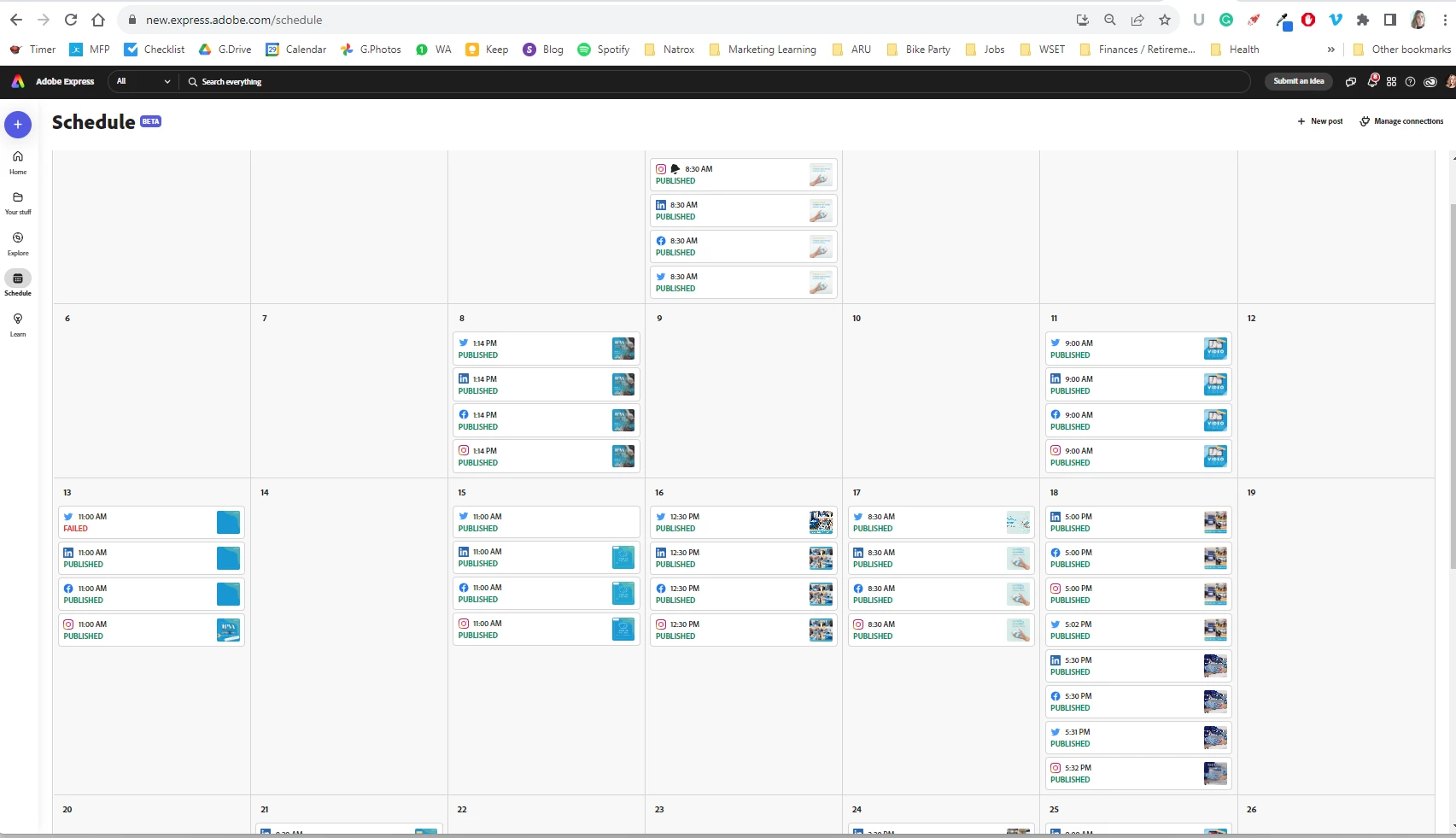The image size is (1456, 838).
Task: Open the Extensions puzzle piece menu
Action: 1363,20
